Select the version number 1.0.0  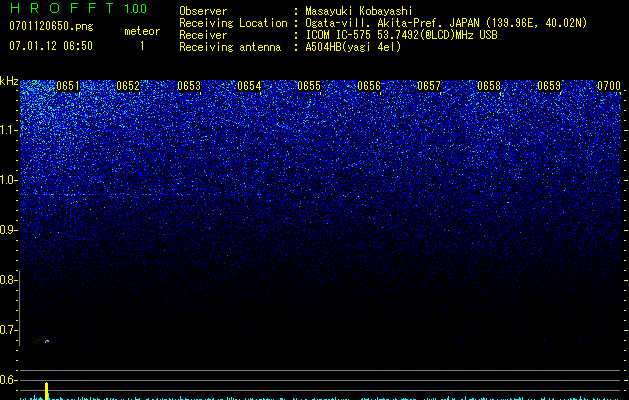[136, 8]
